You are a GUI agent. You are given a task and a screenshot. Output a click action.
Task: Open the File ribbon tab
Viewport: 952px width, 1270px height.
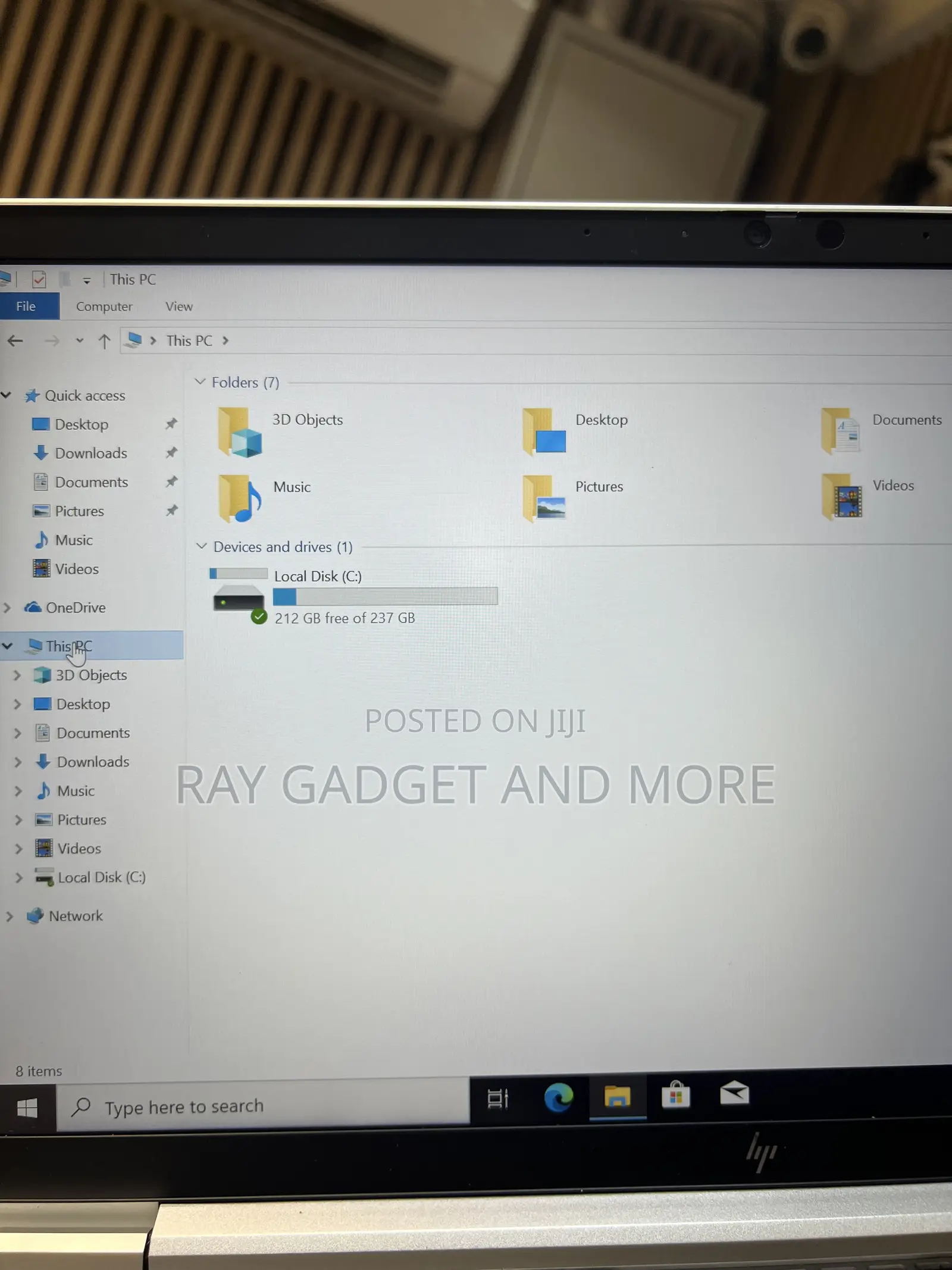(x=26, y=306)
